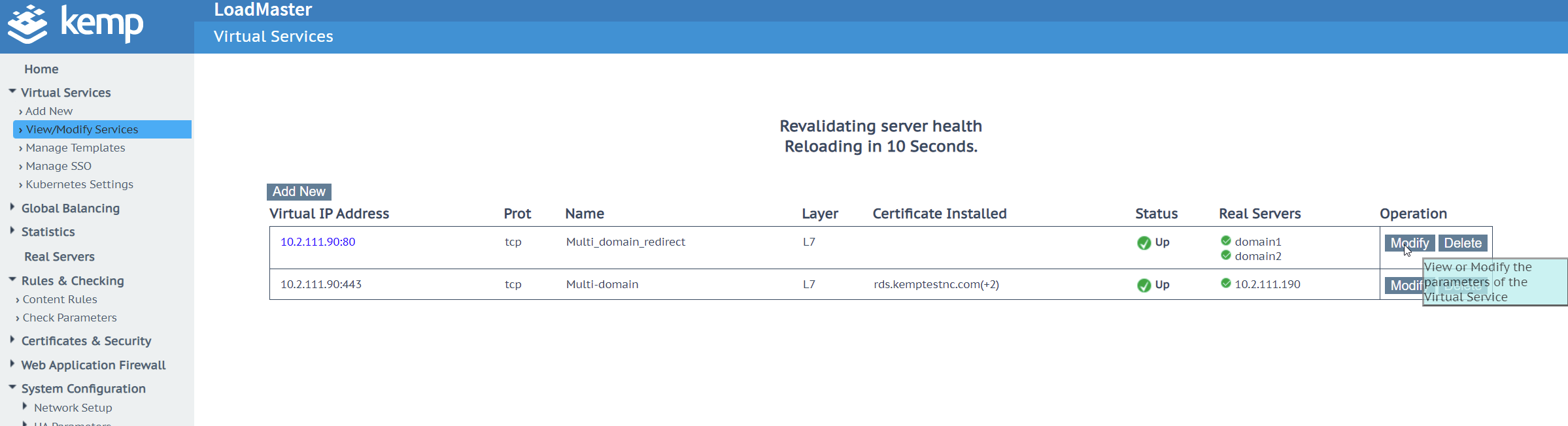The image size is (1568, 426).
Task: Open Kubernetes Settings
Action: coord(79,184)
